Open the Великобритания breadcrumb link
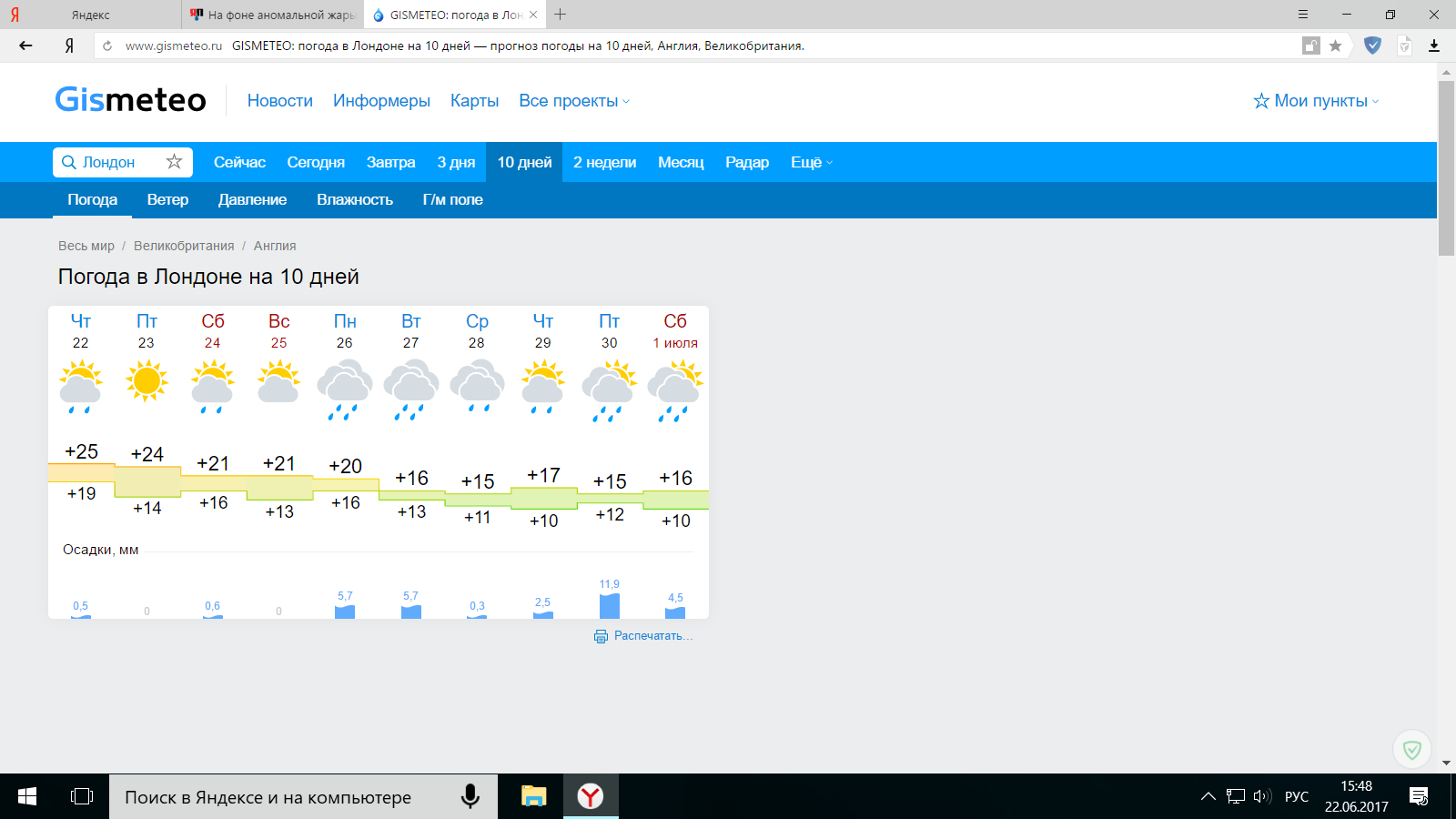 point(184,246)
